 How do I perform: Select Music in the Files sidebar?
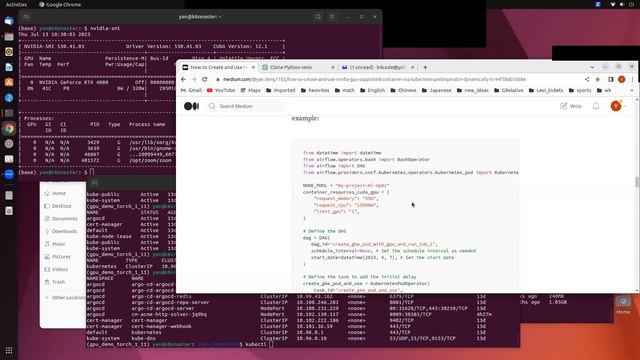tap(55, 244)
